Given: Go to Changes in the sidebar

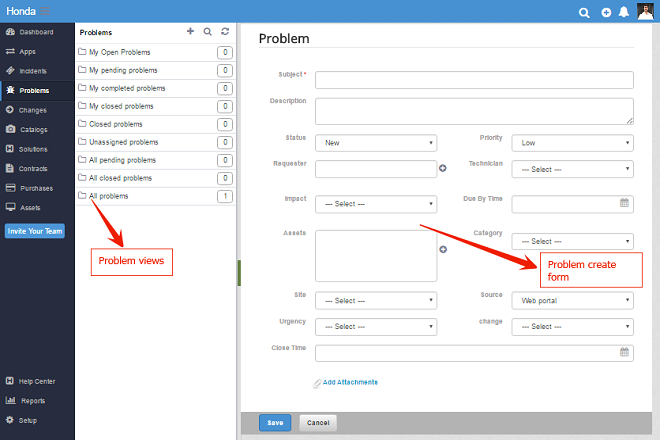Looking at the screenshot, I should 37,110.
